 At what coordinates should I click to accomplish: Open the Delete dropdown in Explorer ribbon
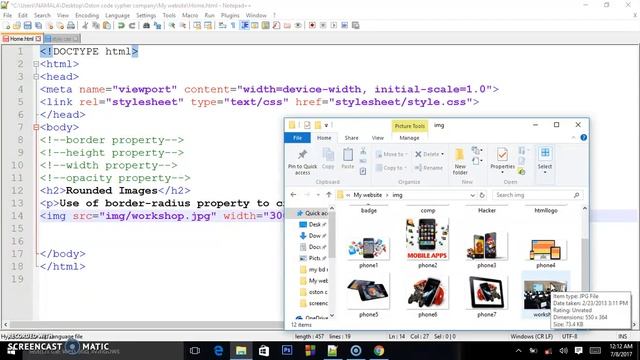tap(429, 154)
